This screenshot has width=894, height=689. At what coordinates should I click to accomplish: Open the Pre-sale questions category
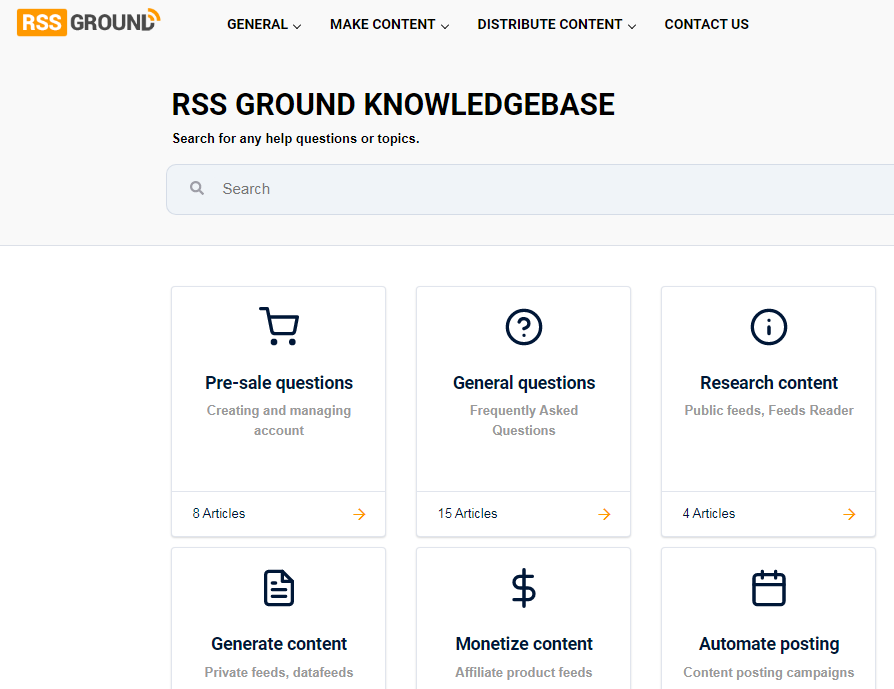pos(279,383)
